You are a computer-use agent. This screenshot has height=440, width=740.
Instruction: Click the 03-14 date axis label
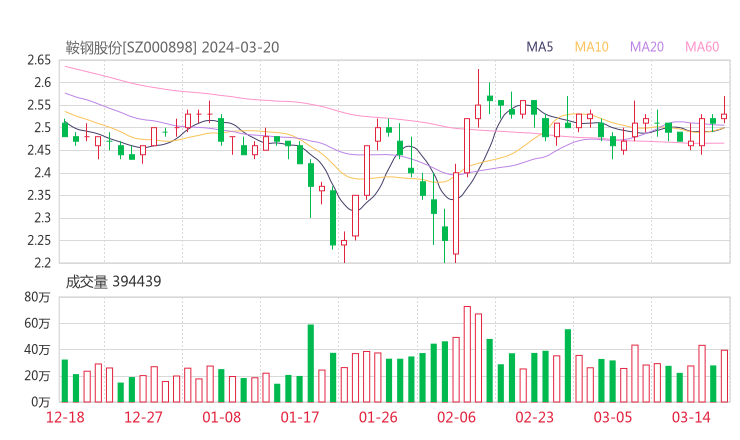pos(691,417)
